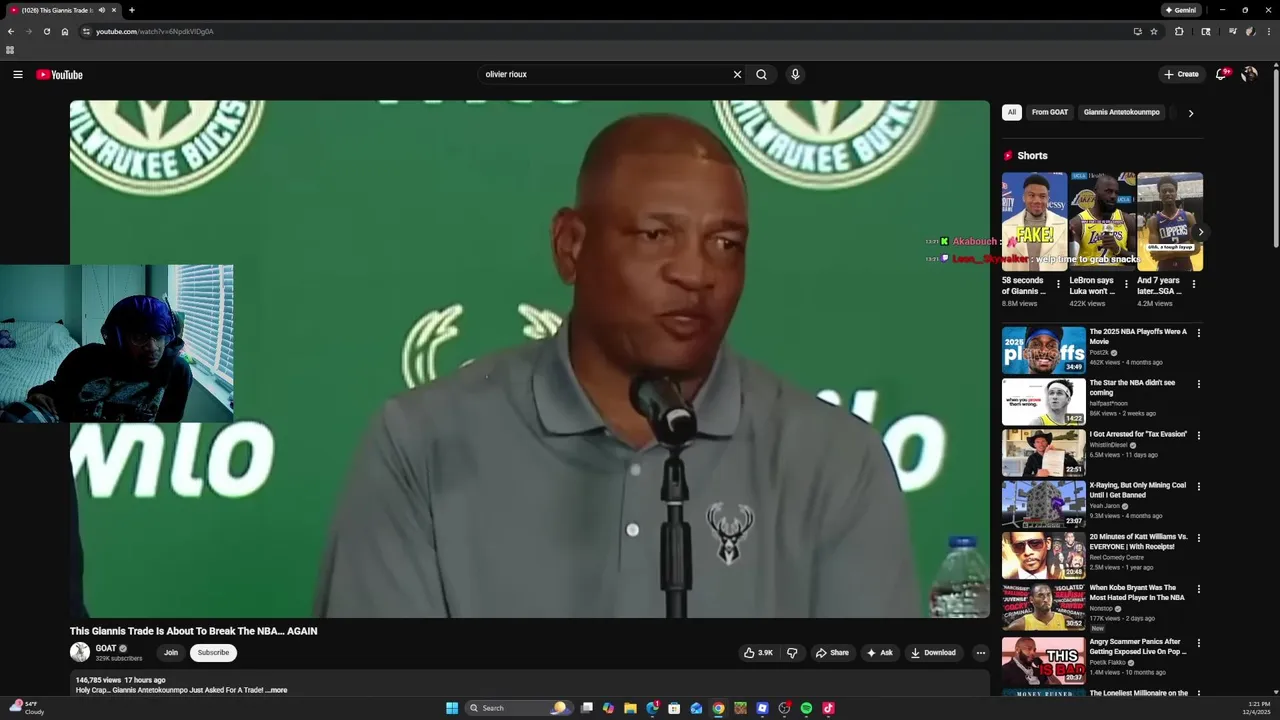Click the Ask button below video

(880, 653)
